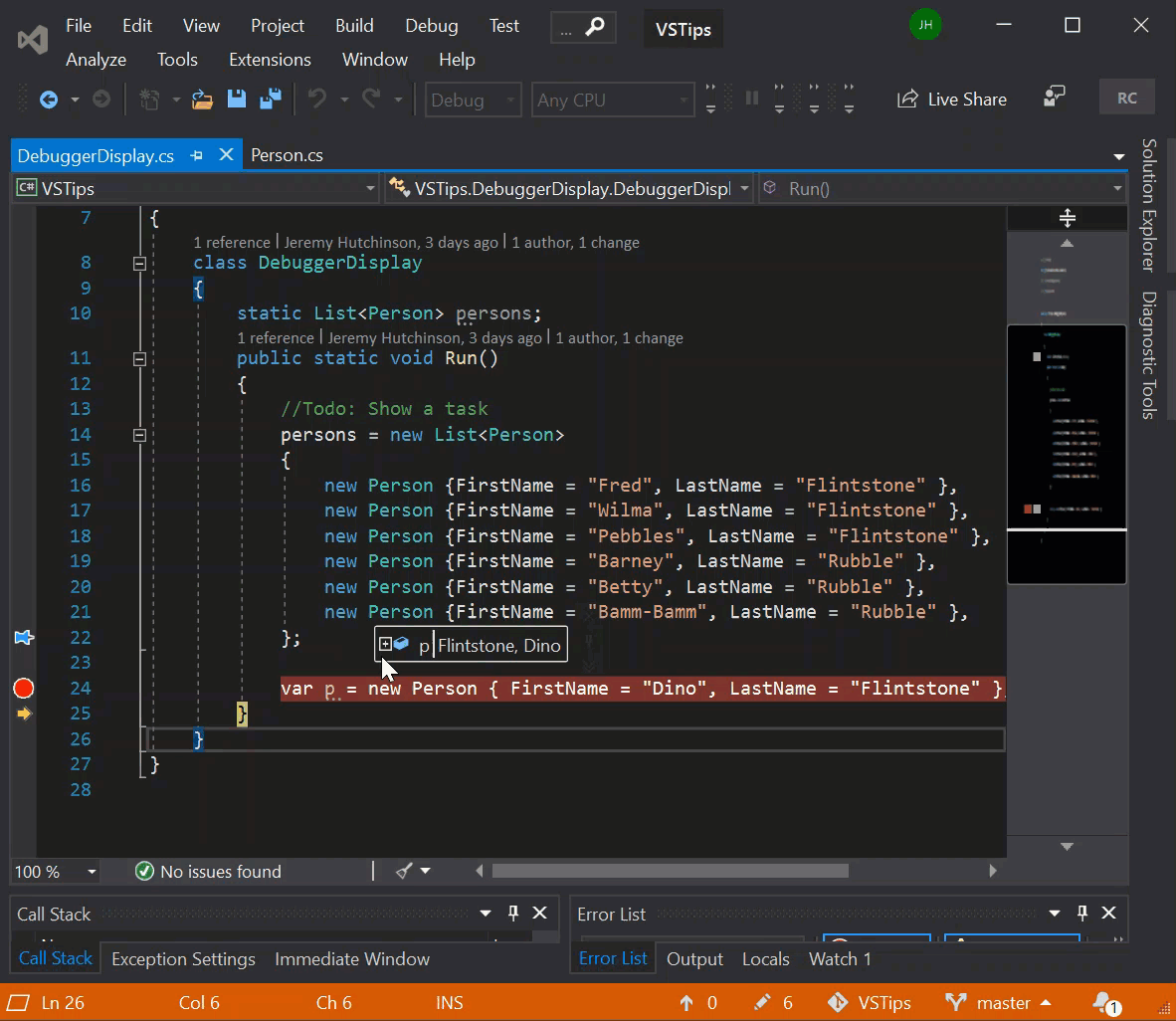Open the Diagnostic Tools side tab
Viewport: 1176px width, 1021px height.
(x=1148, y=355)
